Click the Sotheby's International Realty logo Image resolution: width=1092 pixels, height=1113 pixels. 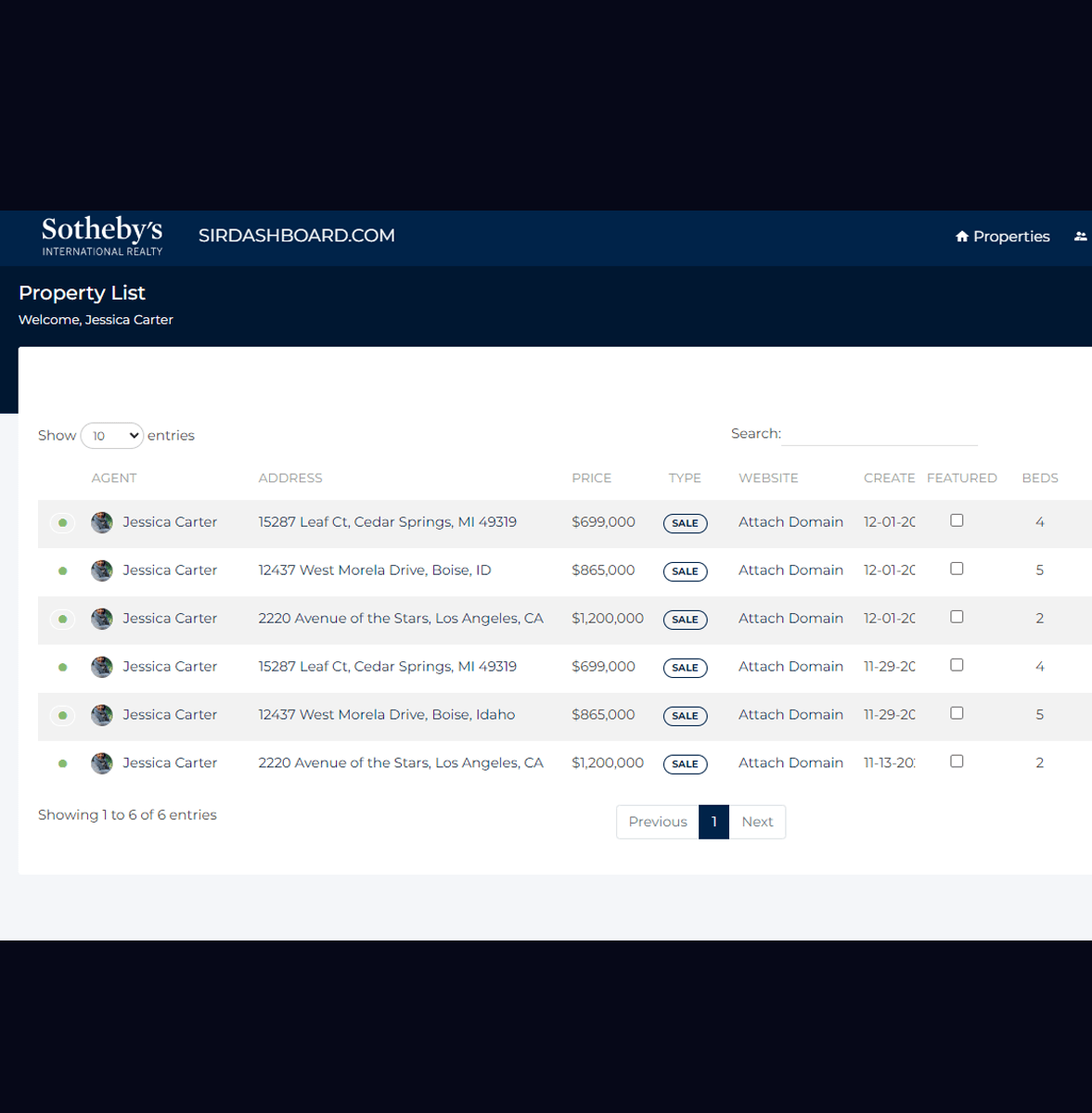(x=102, y=237)
